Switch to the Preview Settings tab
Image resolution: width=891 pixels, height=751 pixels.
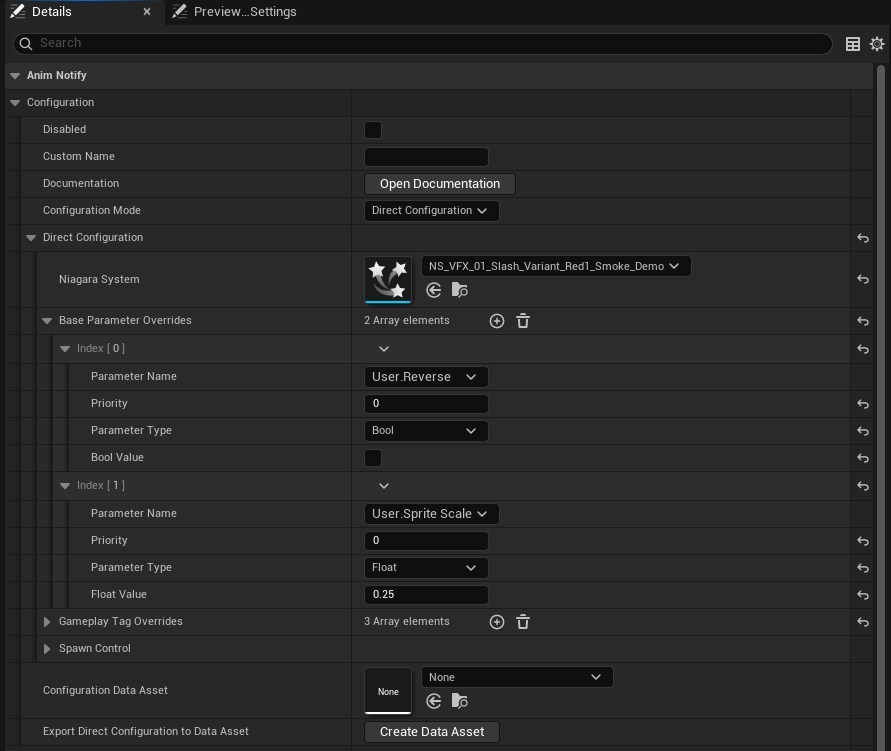(234, 12)
